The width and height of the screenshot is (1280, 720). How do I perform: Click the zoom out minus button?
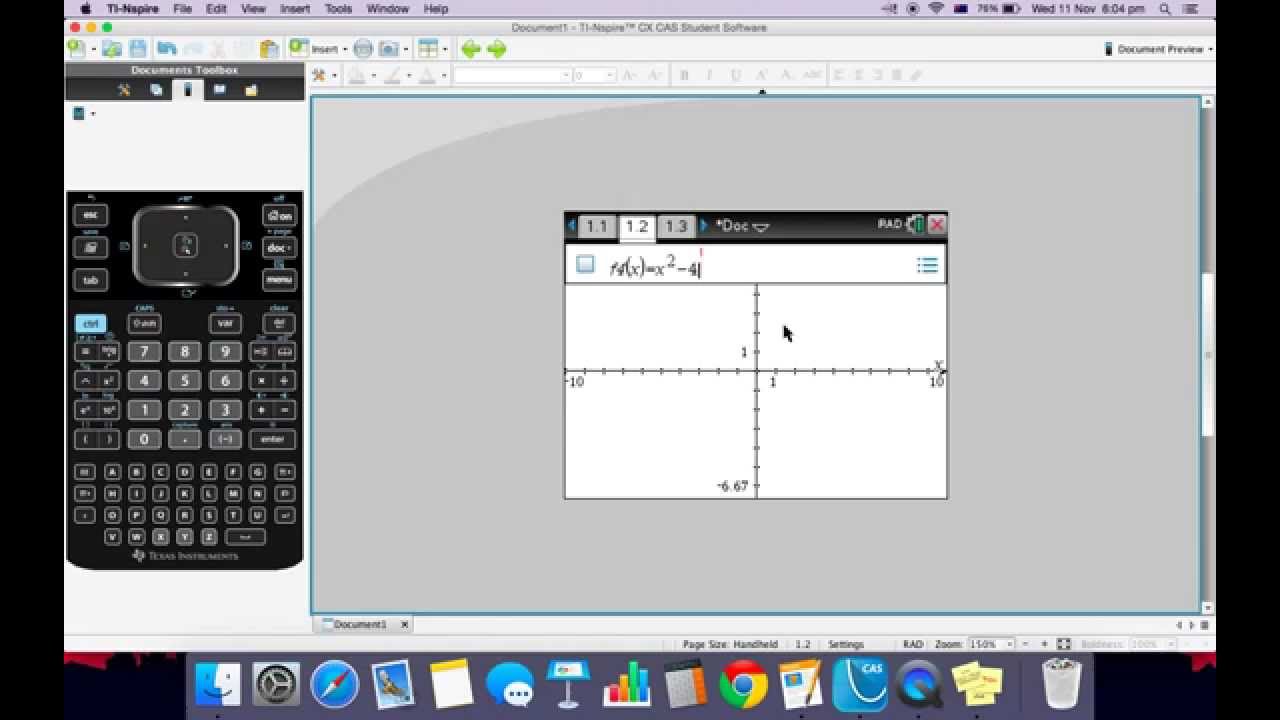point(1025,644)
